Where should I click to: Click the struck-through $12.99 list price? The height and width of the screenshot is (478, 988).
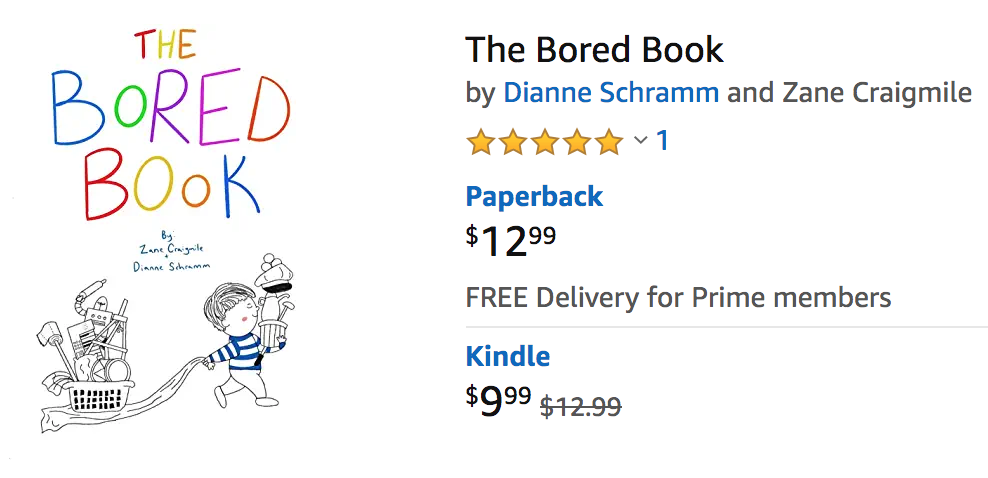point(580,406)
